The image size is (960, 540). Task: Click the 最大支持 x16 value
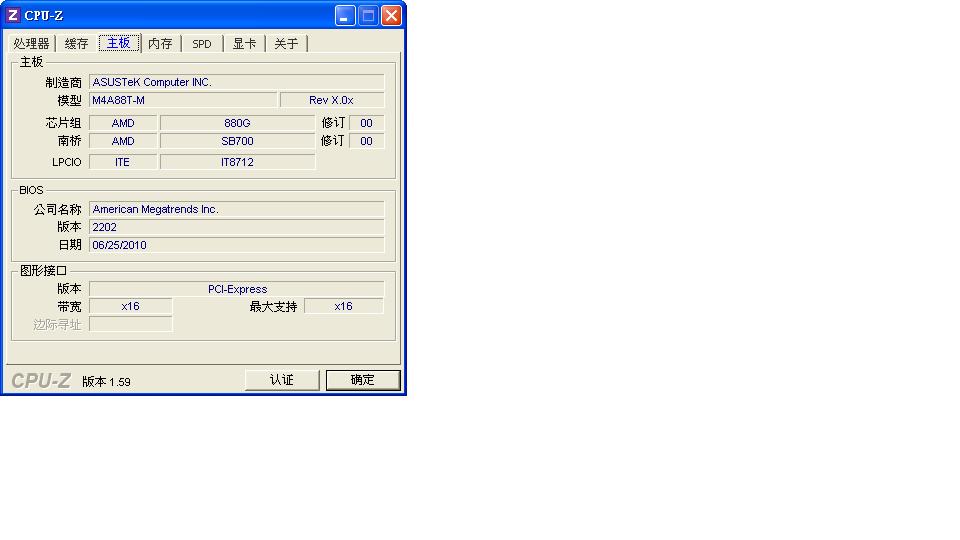coord(344,306)
